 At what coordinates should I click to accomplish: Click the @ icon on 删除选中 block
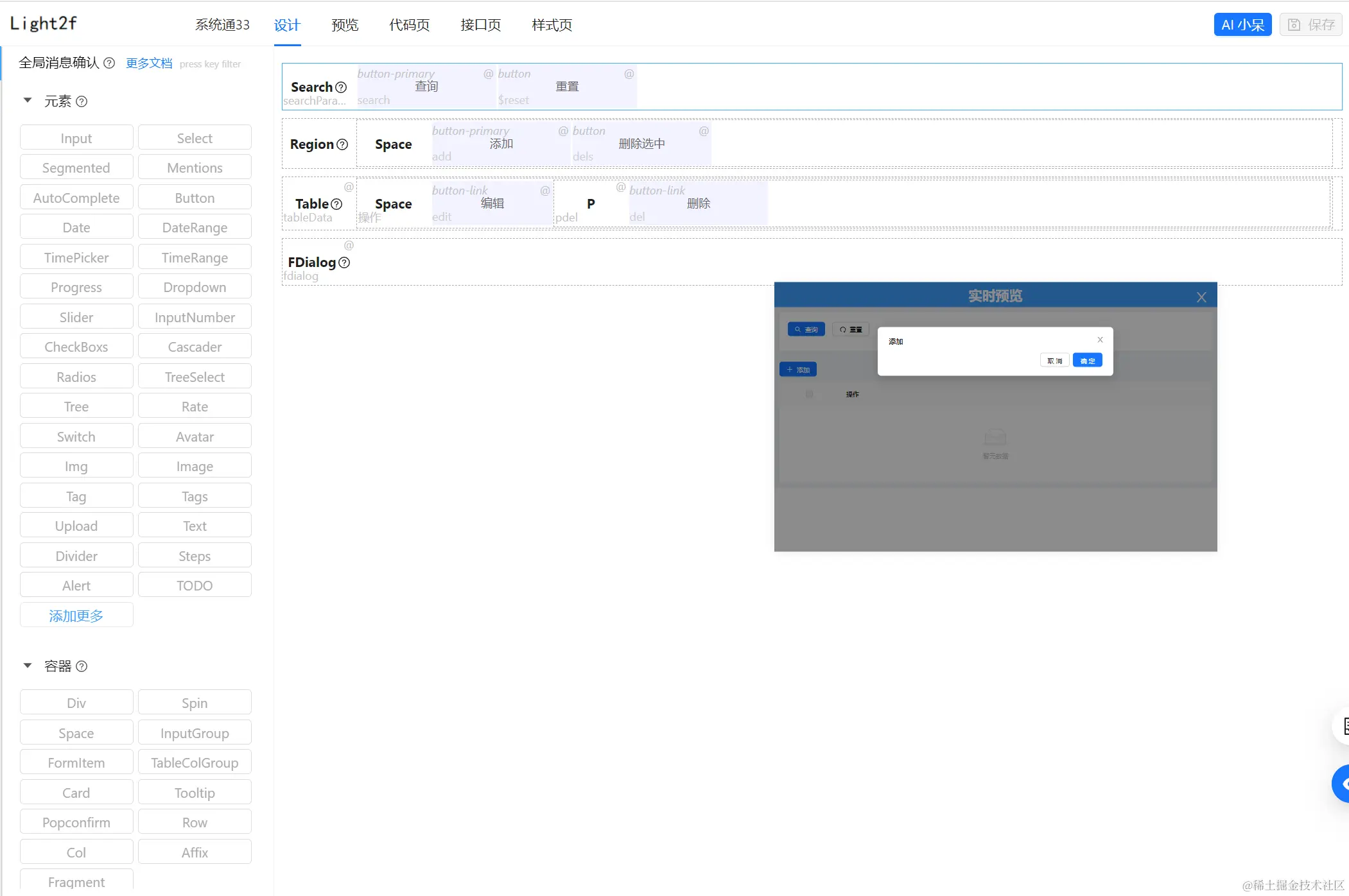point(704,131)
